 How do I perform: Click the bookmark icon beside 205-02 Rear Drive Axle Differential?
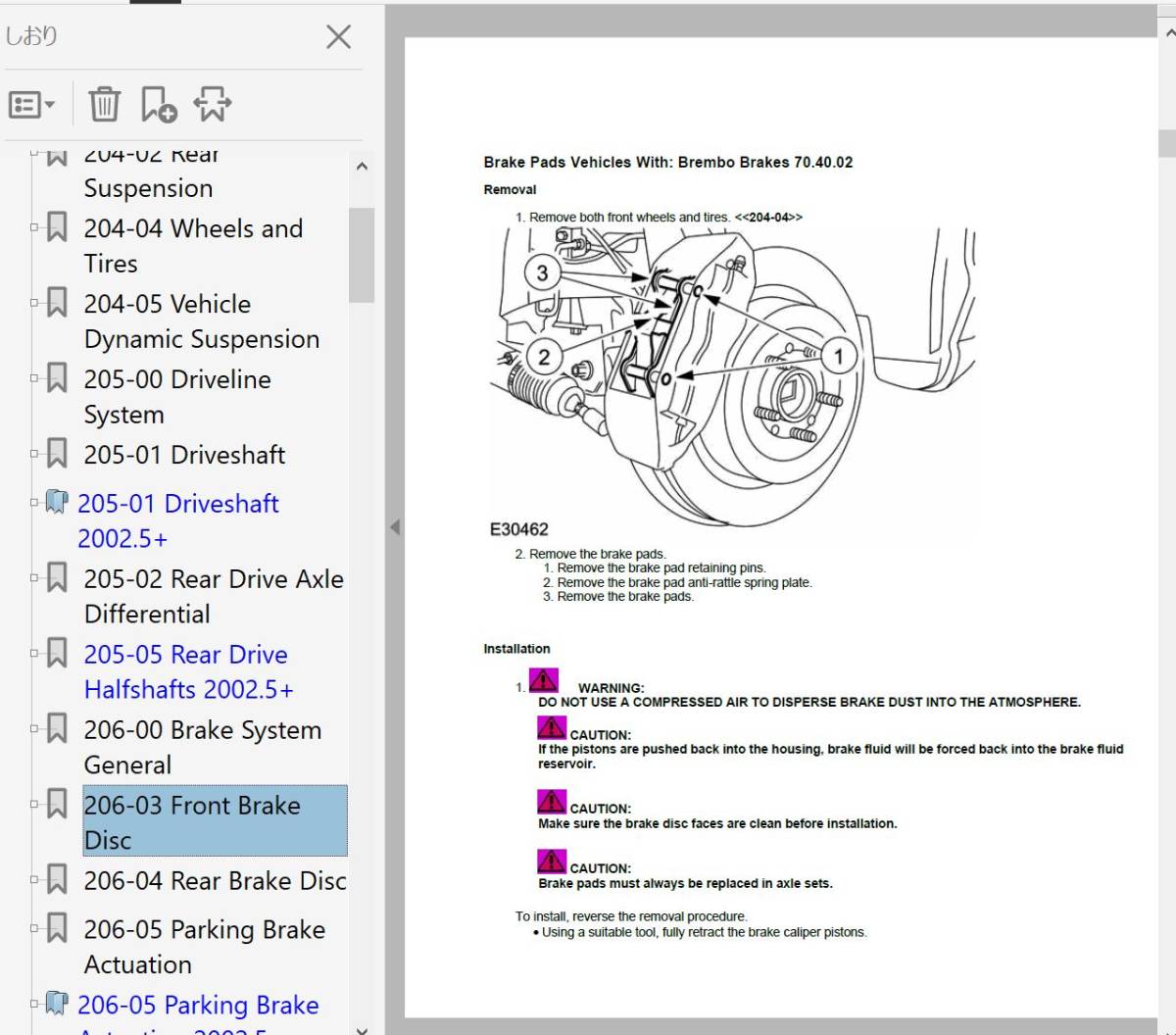tap(57, 578)
